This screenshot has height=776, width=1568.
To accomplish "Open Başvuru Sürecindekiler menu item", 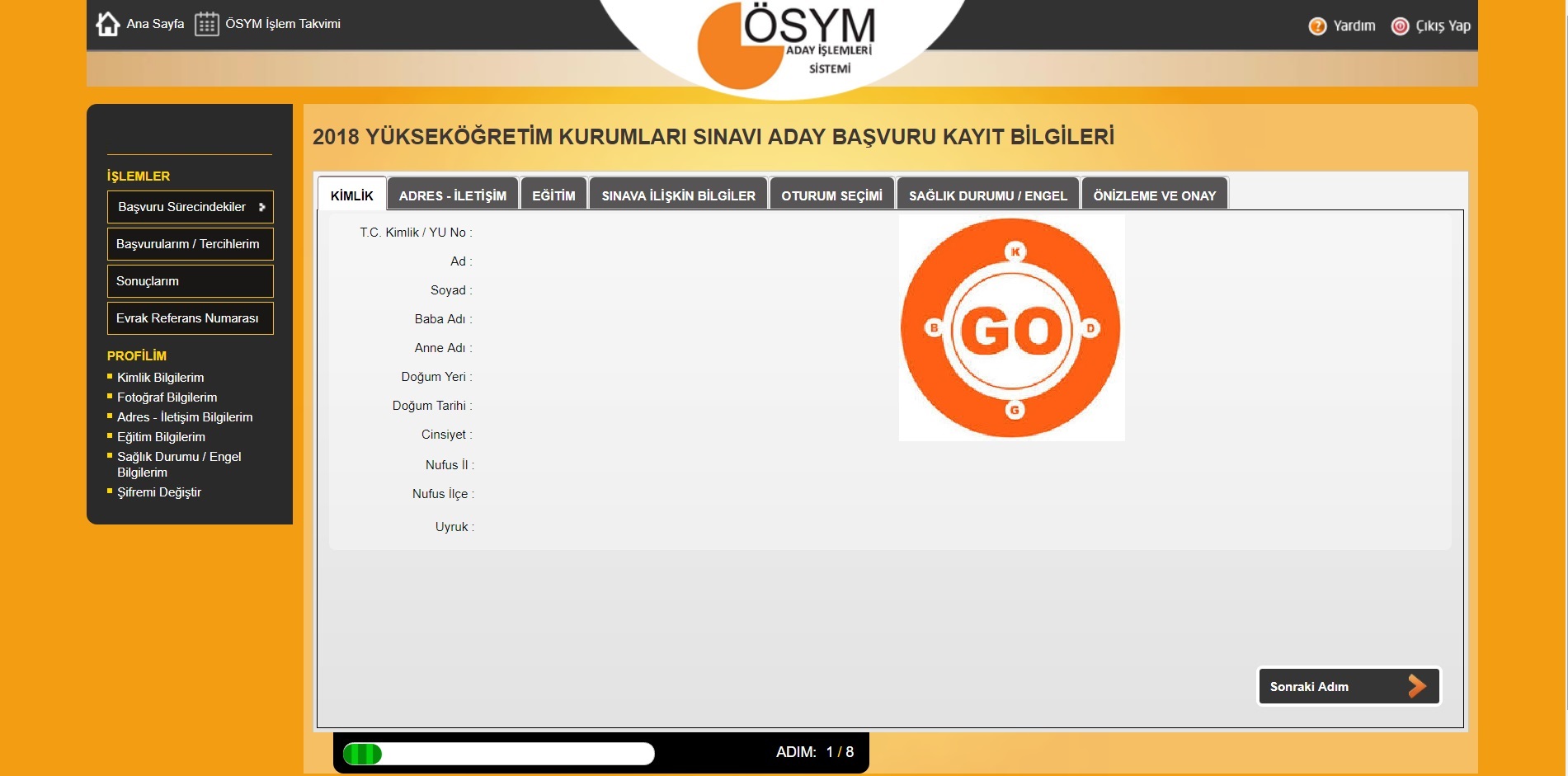I will click(x=191, y=207).
